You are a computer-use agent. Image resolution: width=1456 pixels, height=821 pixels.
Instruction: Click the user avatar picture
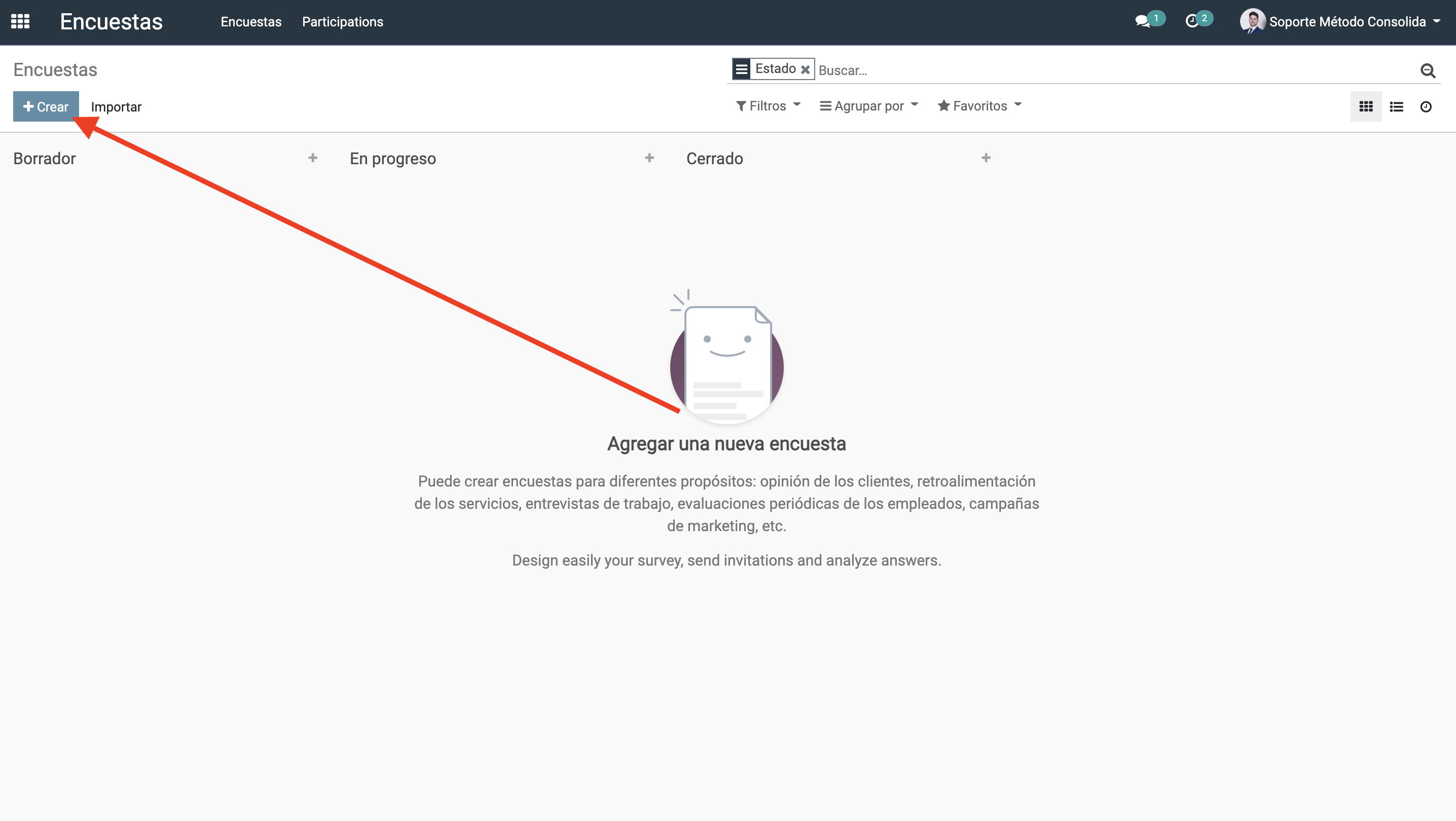[x=1253, y=21]
